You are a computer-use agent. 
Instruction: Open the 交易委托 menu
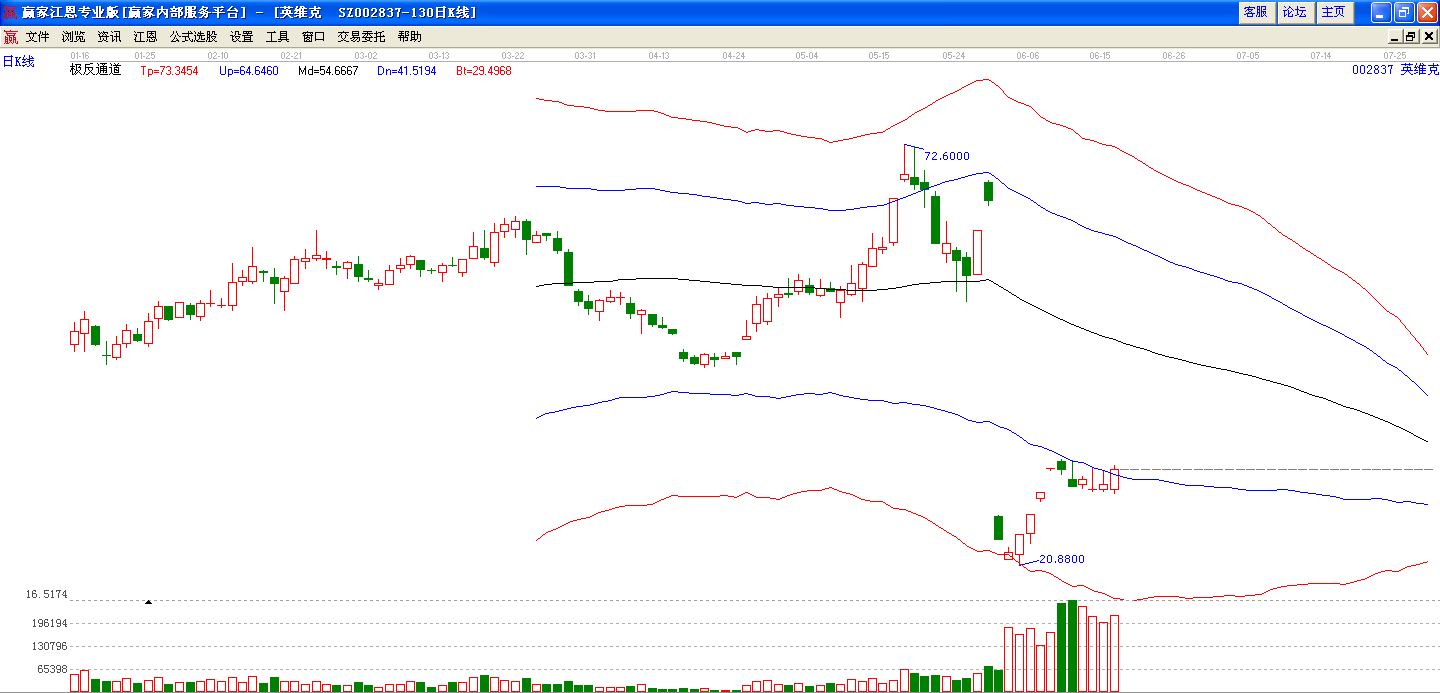[x=361, y=37]
